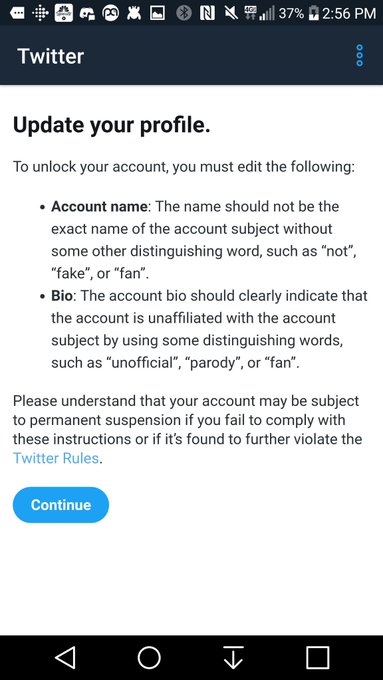Viewport: 383px width, 680px height.
Task: Tap the battery indicator icon
Action: (x=313, y=13)
